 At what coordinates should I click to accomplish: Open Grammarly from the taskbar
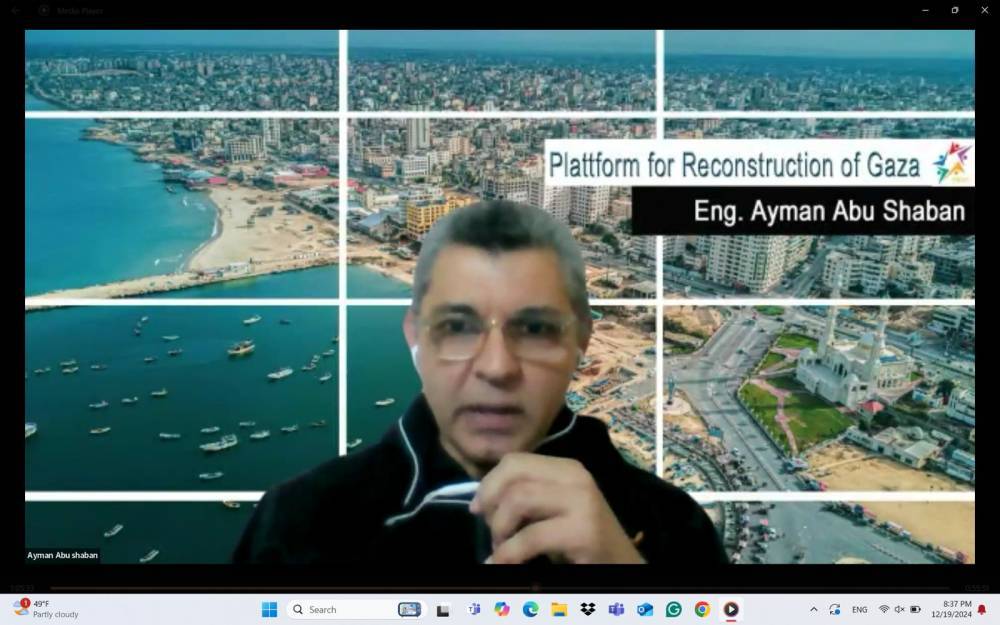coord(674,609)
